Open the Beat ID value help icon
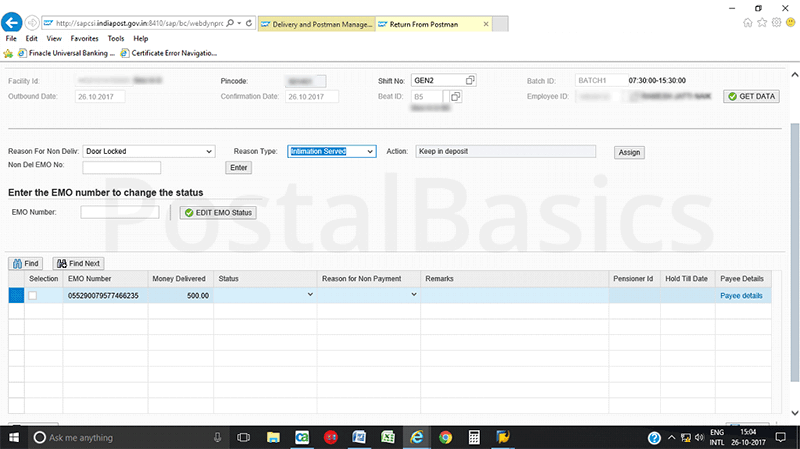Screen dimensions: 800x449 455,97
